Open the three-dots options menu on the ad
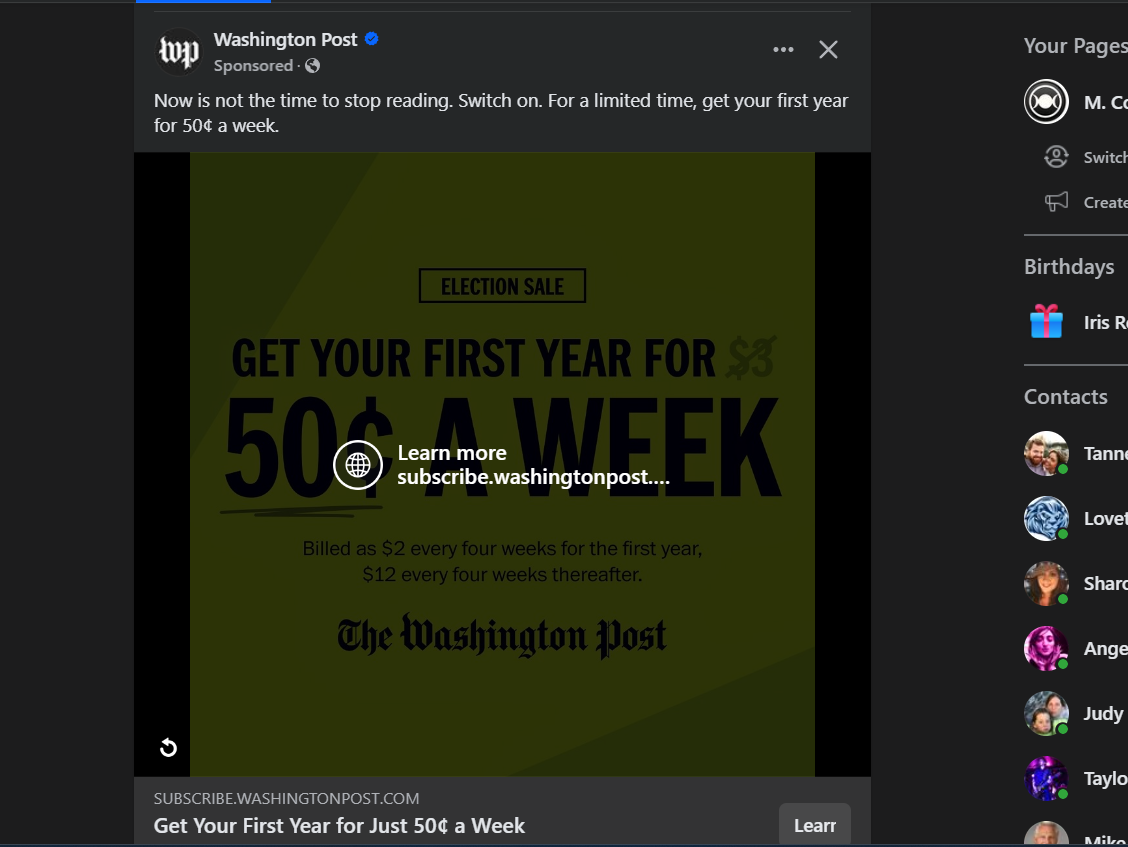Screen dimensions: 1128x847 783,48
